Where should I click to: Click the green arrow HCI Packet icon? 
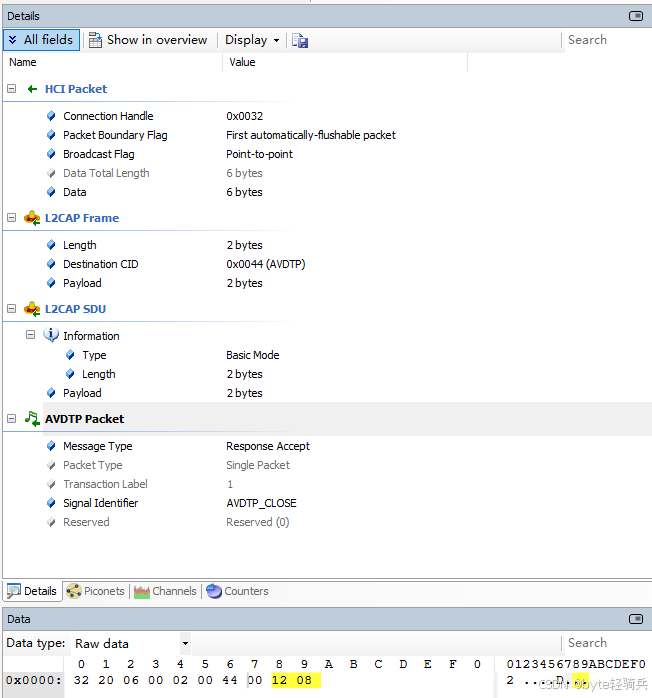[32, 89]
